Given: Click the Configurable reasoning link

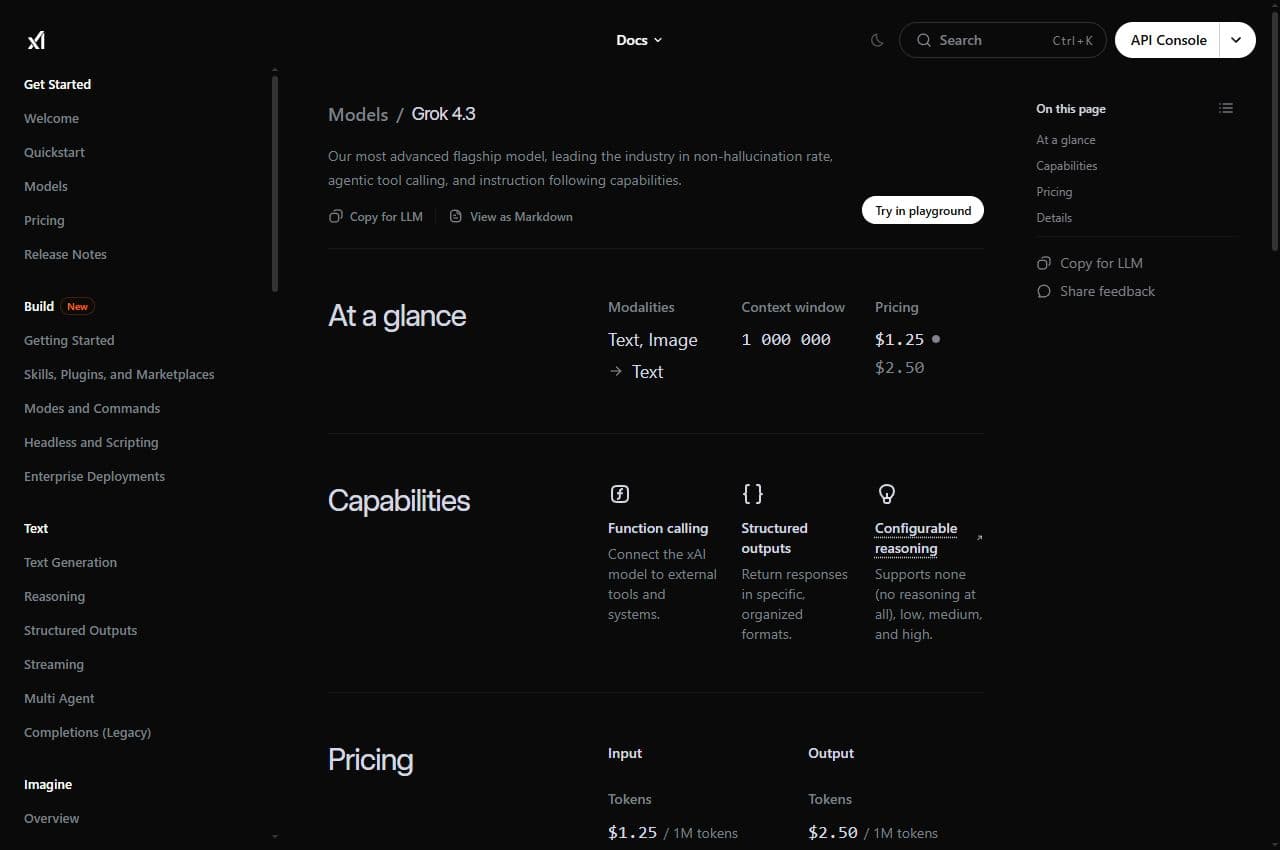Looking at the screenshot, I should point(916,538).
